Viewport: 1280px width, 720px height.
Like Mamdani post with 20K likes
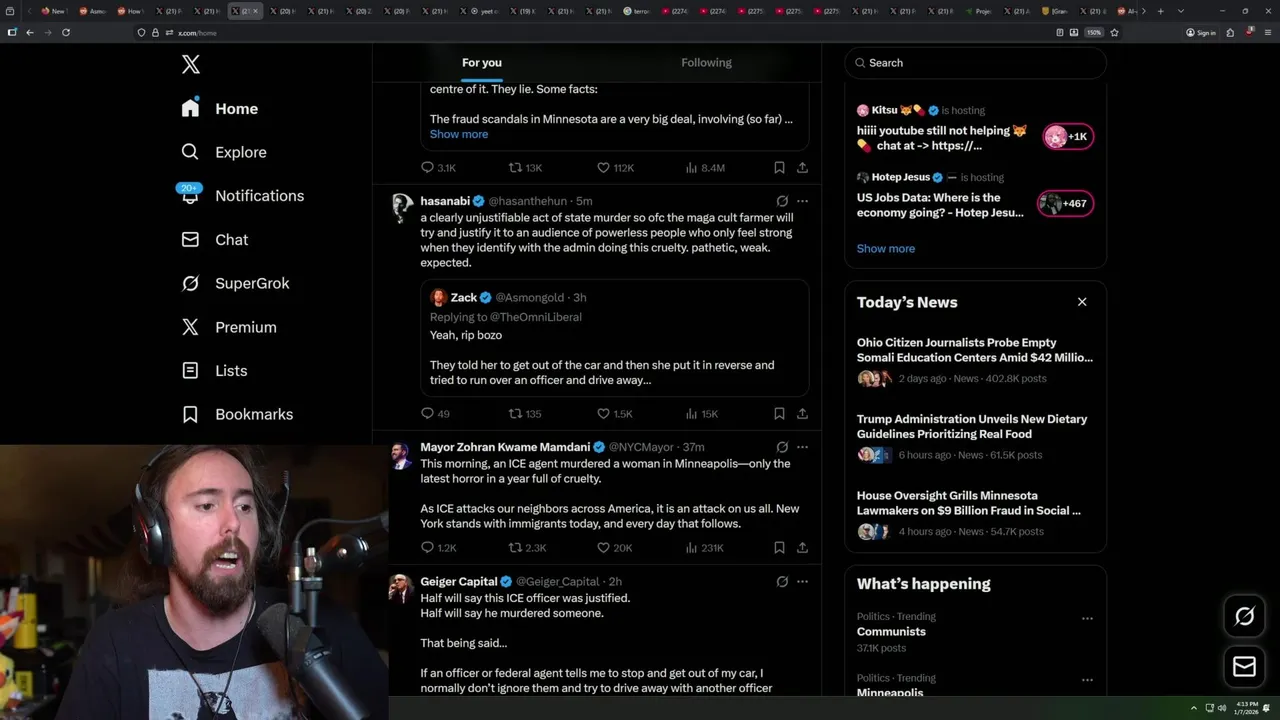coord(615,548)
